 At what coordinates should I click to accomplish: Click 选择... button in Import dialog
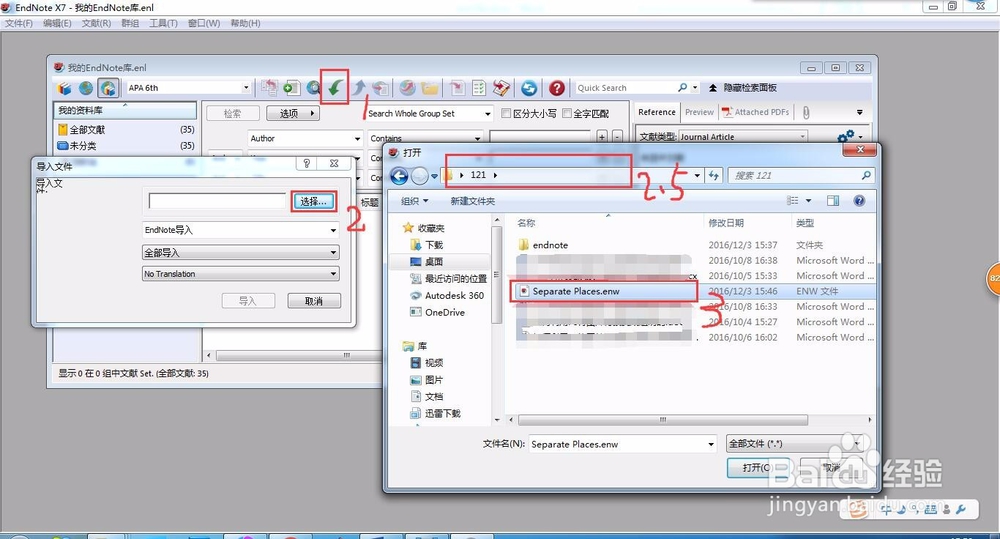(313, 202)
